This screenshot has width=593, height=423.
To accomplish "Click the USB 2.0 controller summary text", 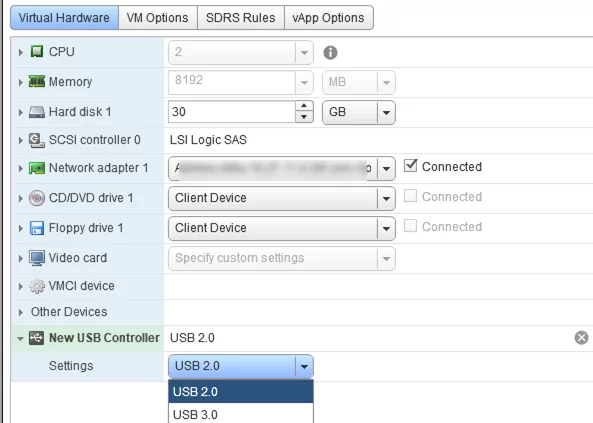I will point(192,337).
